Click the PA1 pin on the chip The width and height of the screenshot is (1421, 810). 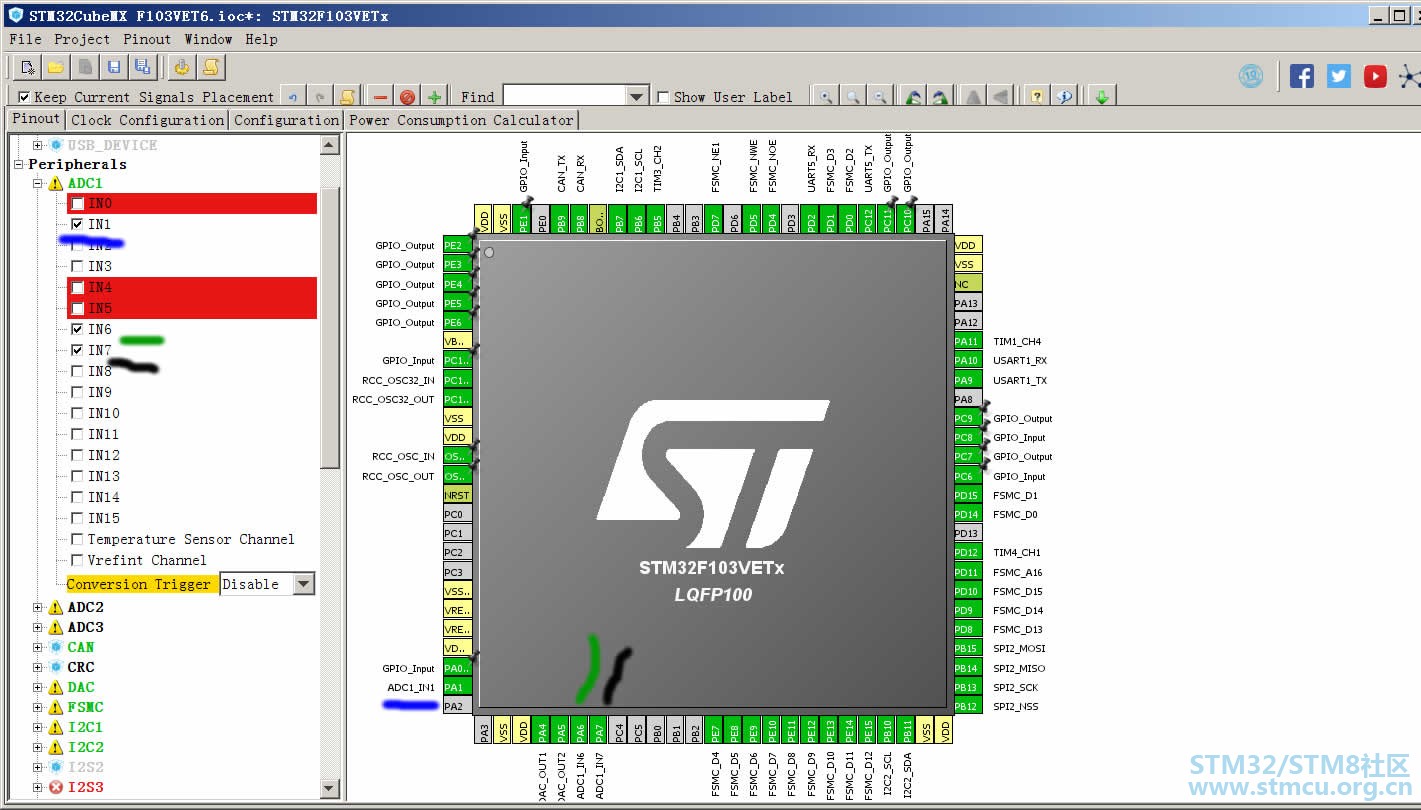[x=457, y=687]
